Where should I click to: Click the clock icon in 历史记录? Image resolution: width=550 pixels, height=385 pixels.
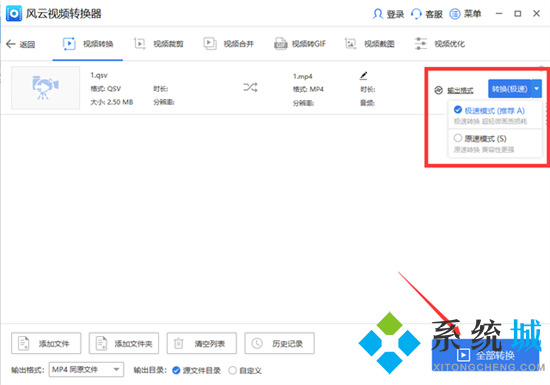(257, 343)
